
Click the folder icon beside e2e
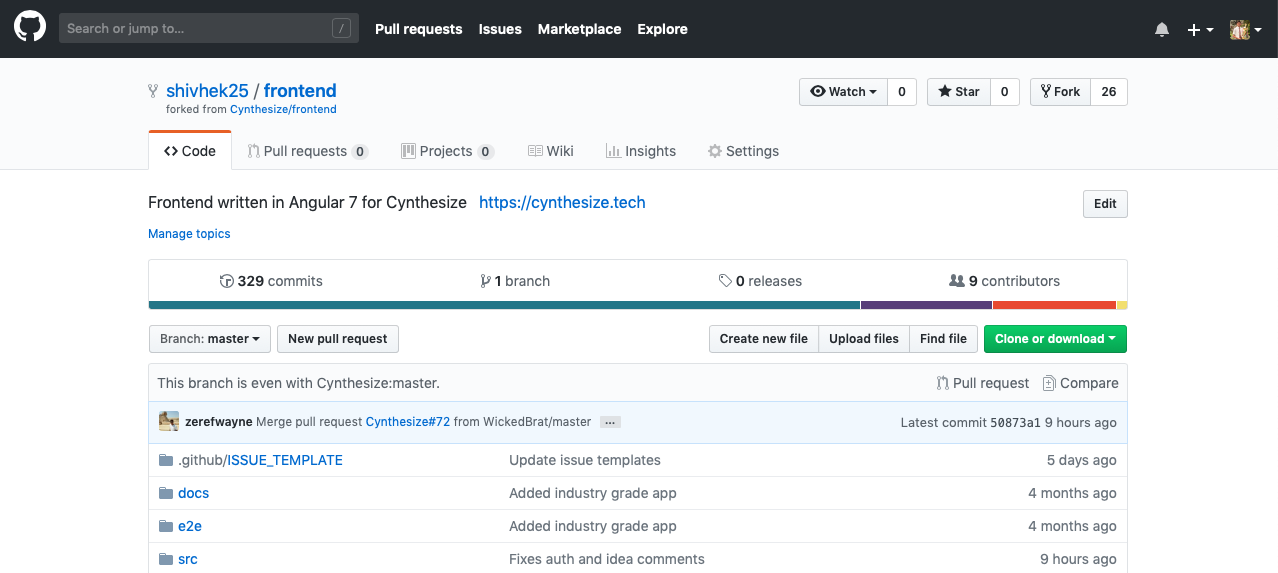166,526
